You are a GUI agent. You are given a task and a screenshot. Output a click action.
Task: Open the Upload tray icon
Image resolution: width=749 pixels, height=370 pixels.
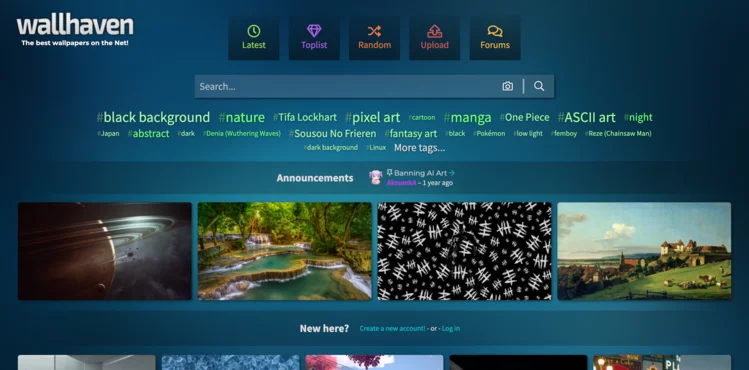click(x=434, y=32)
